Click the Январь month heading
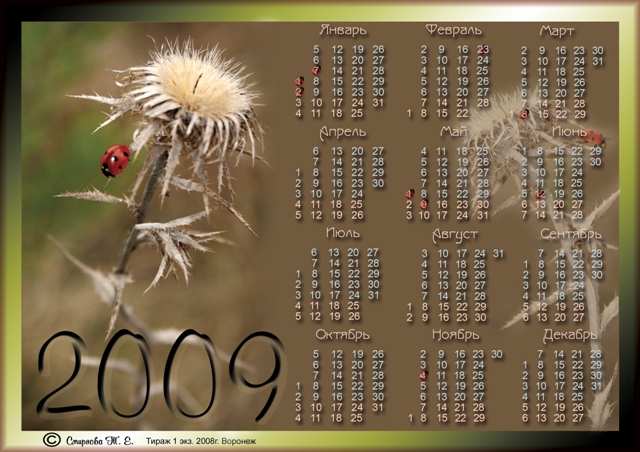640x452 pixels. [343, 30]
